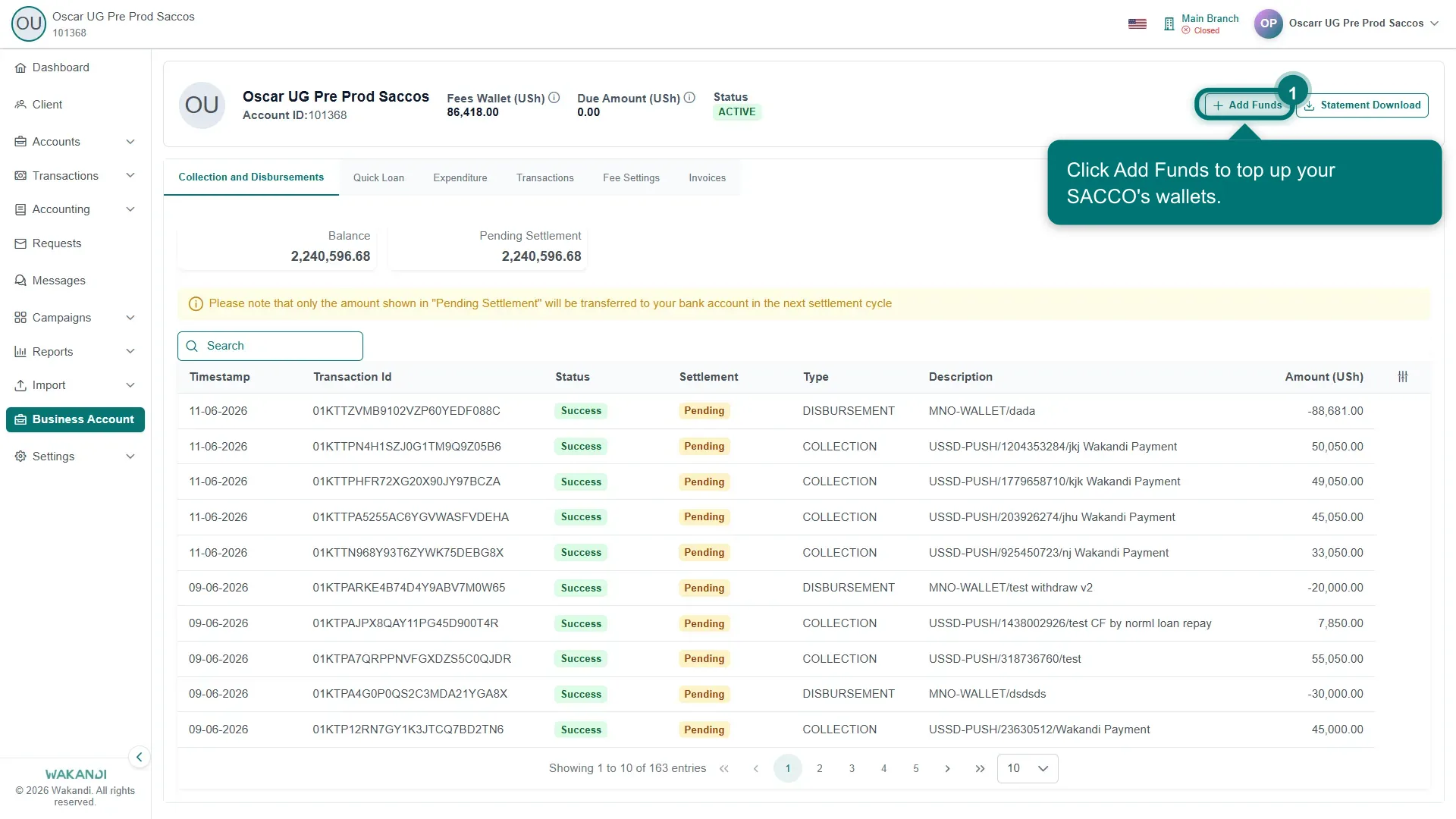Click the current page 1 indicator

788,769
